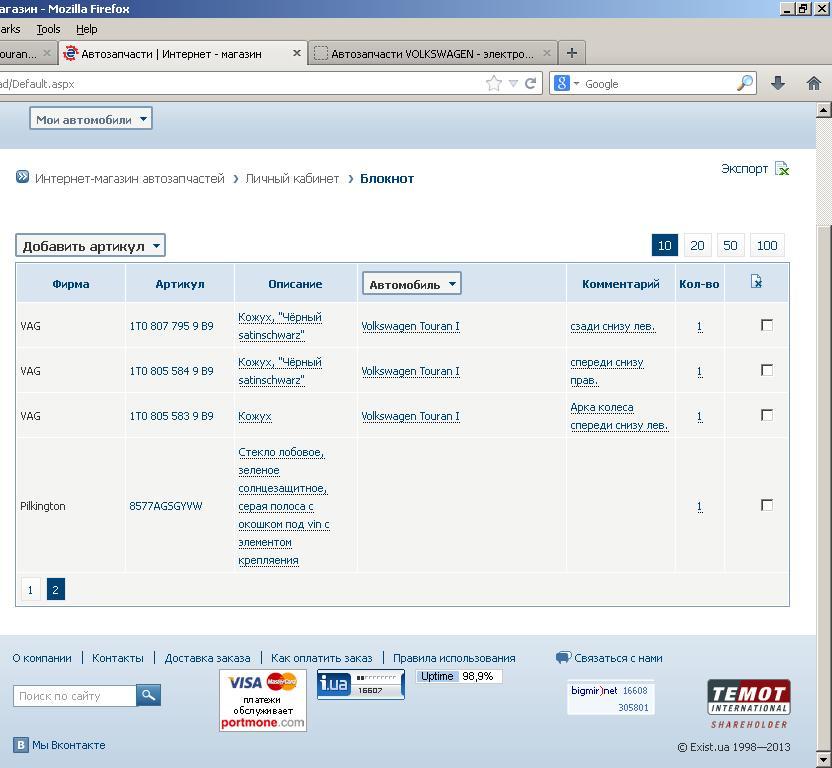Open the Firefox downloads arrow icon

click(778, 83)
